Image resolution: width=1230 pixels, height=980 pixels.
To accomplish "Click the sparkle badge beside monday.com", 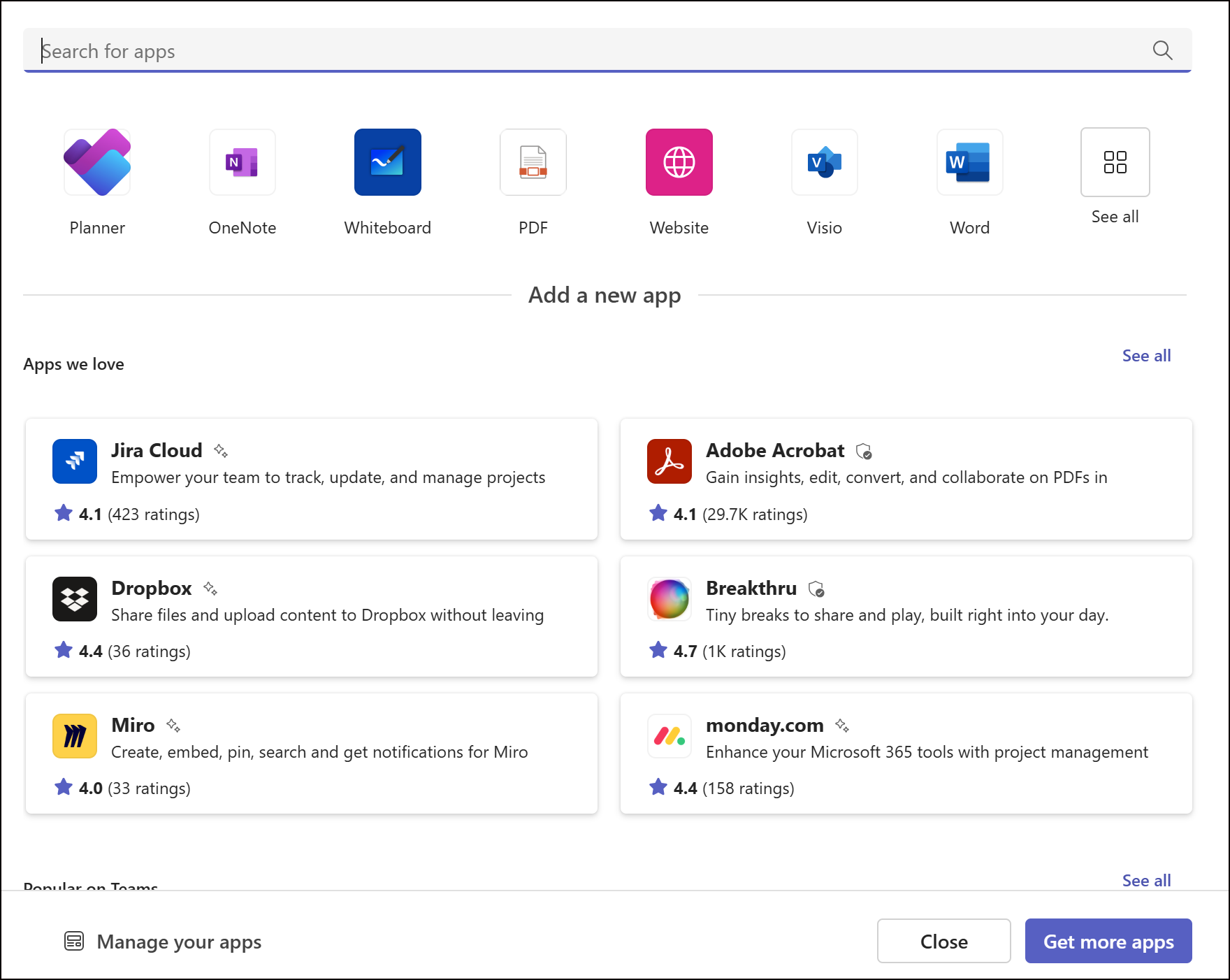I will pyautogui.click(x=842, y=726).
